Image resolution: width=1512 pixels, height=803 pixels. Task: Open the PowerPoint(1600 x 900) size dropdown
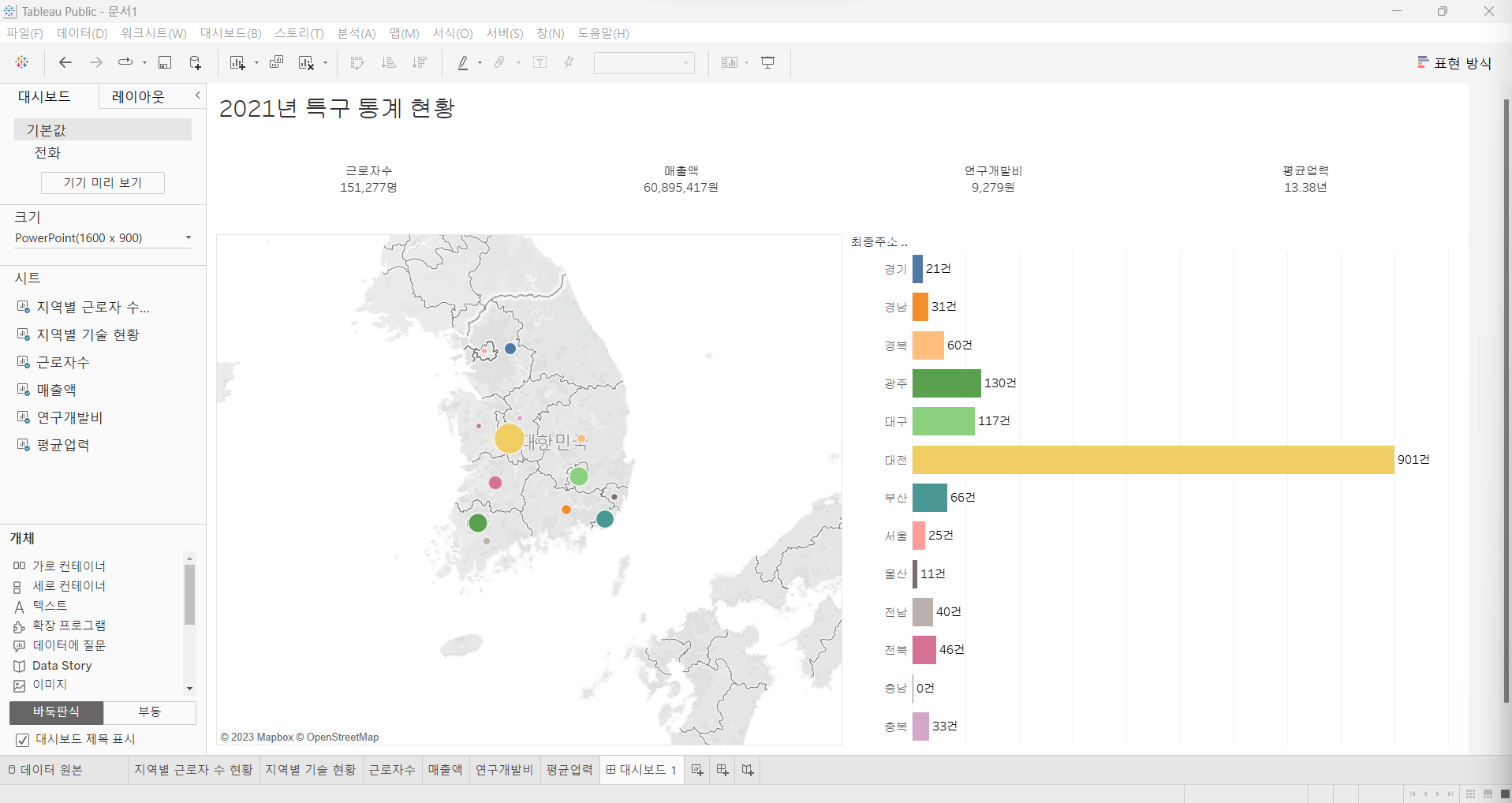(103, 238)
